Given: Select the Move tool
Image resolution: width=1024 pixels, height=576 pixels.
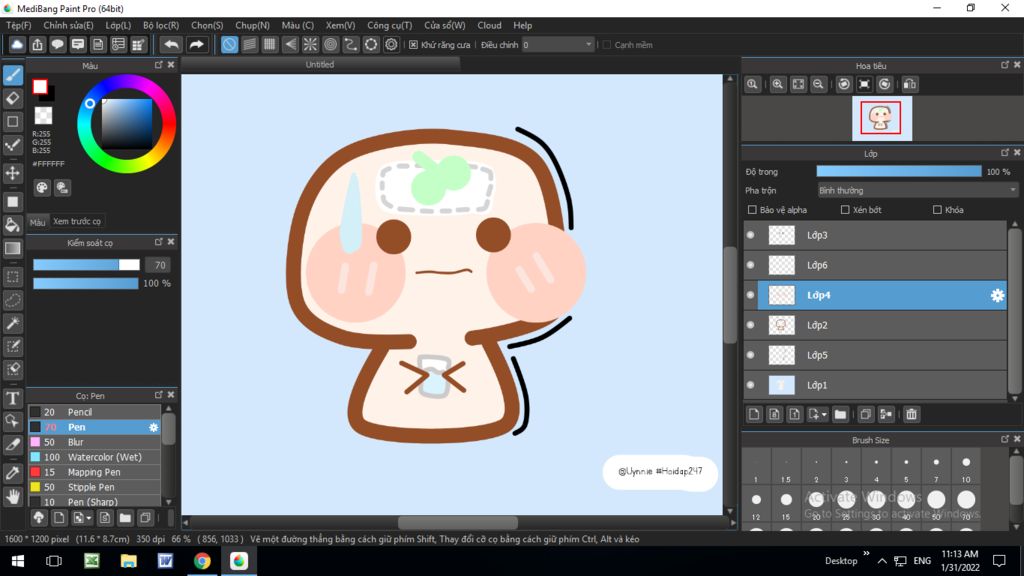Looking at the screenshot, I should pos(12,173).
